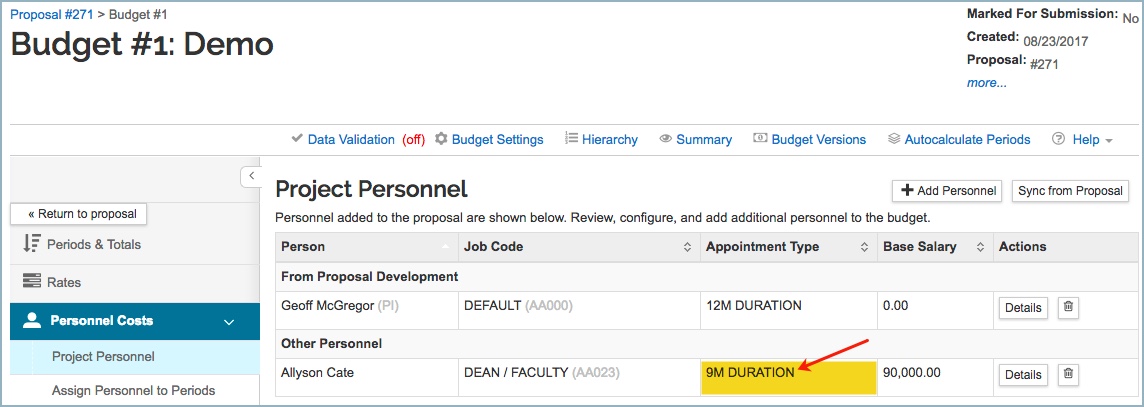1144x407 pixels.
Task: Click Sync from Proposal button
Action: [x=1070, y=191]
